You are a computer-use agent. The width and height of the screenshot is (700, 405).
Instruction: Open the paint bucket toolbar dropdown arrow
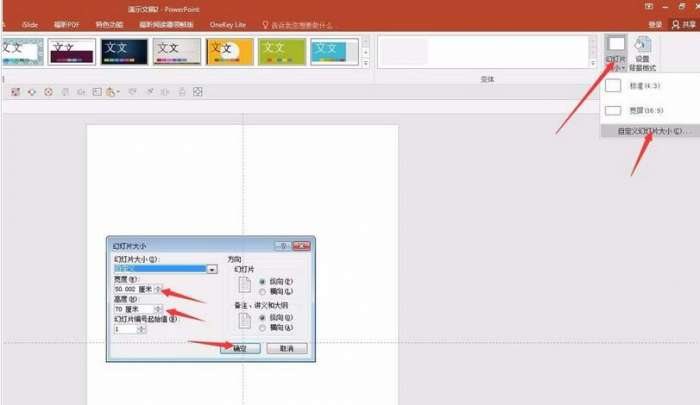(118, 92)
